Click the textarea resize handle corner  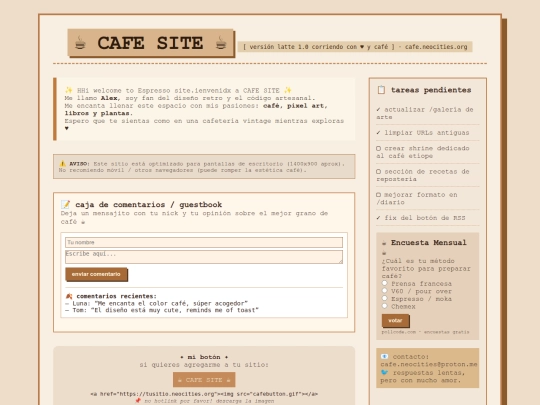click(341, 262)
